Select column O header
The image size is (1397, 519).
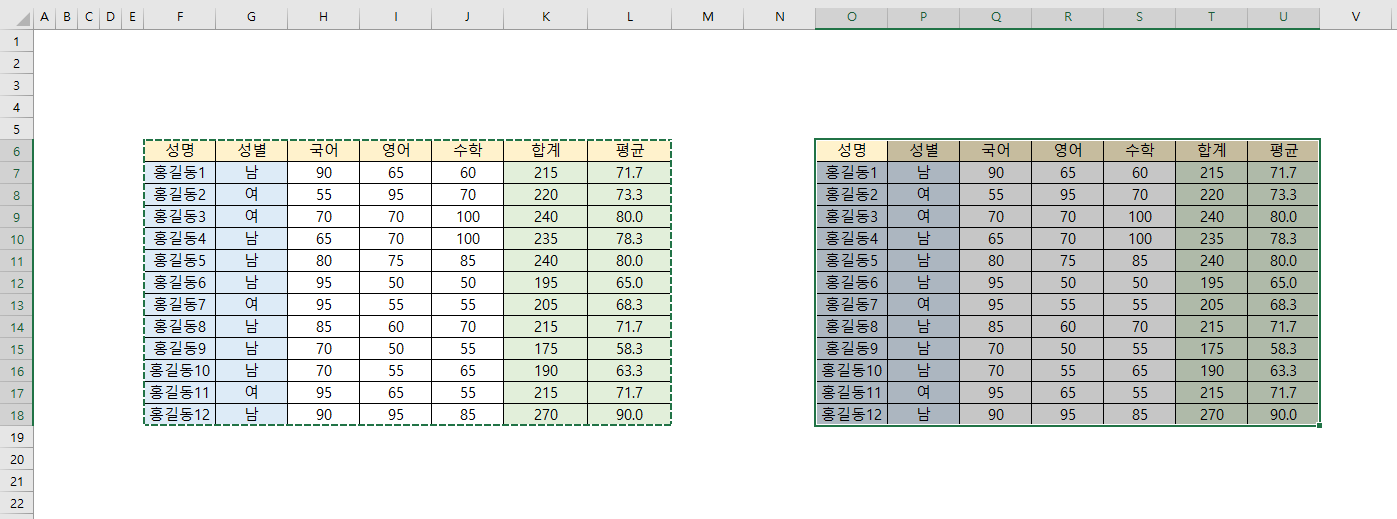coord(851,16)
